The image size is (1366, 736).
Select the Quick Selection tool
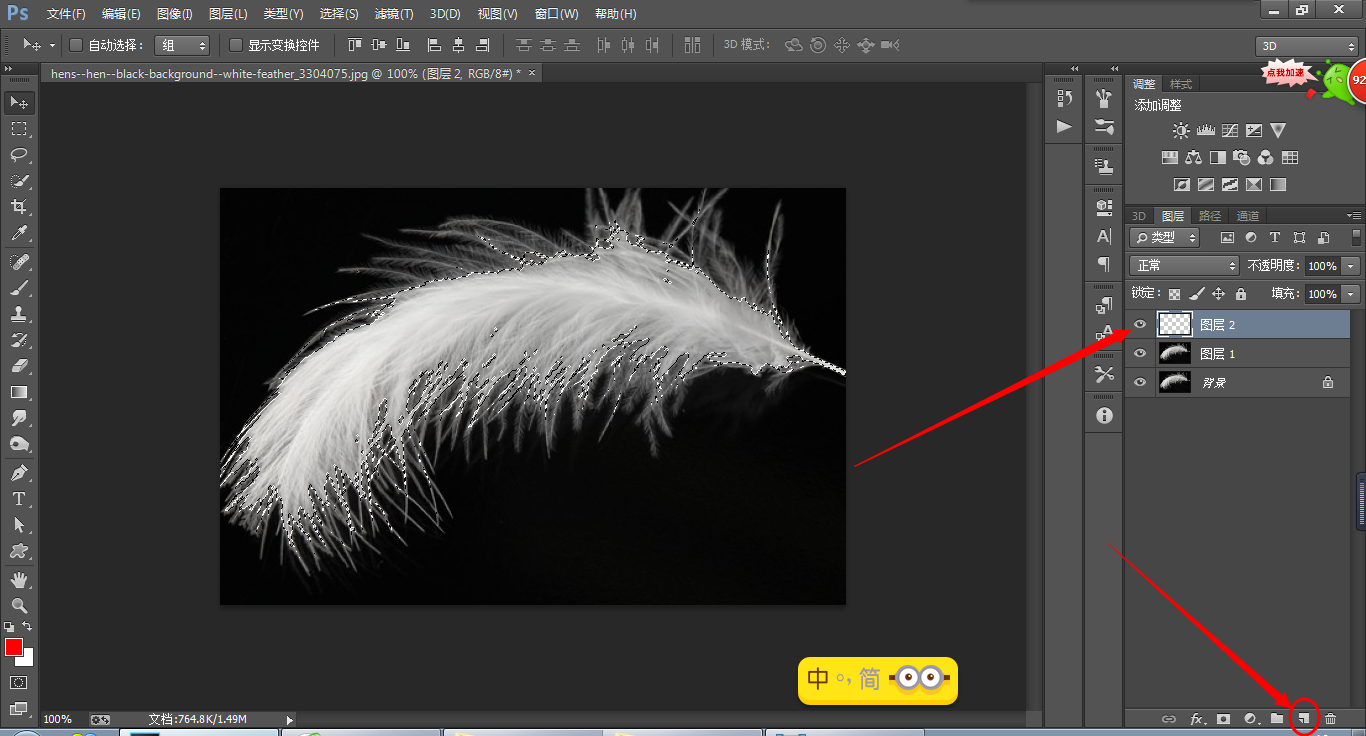19,181
